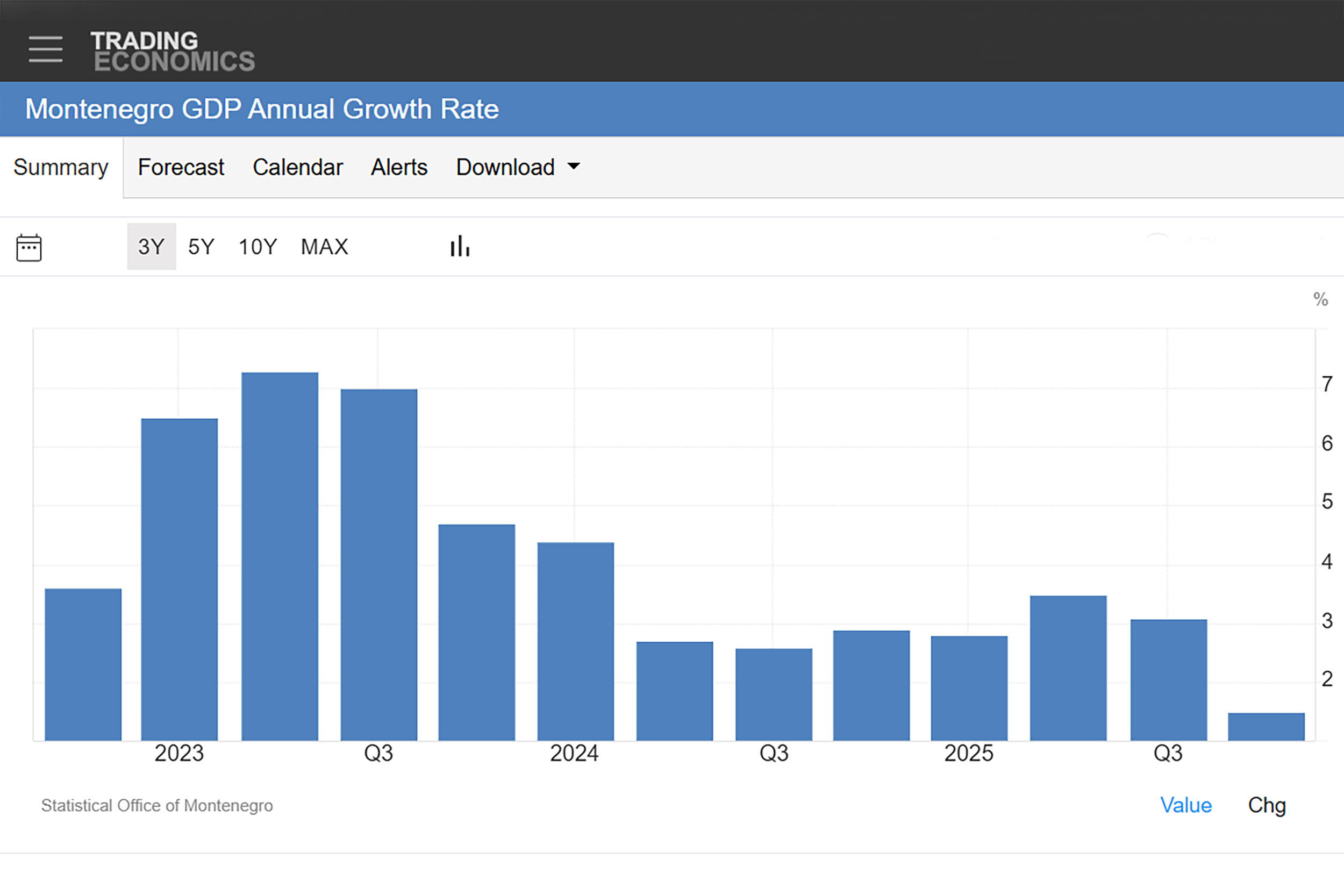The image size is (1344, 896).
Task: Go to the Alerts tab
Action: pyautogui.click(x=399, y=167)
